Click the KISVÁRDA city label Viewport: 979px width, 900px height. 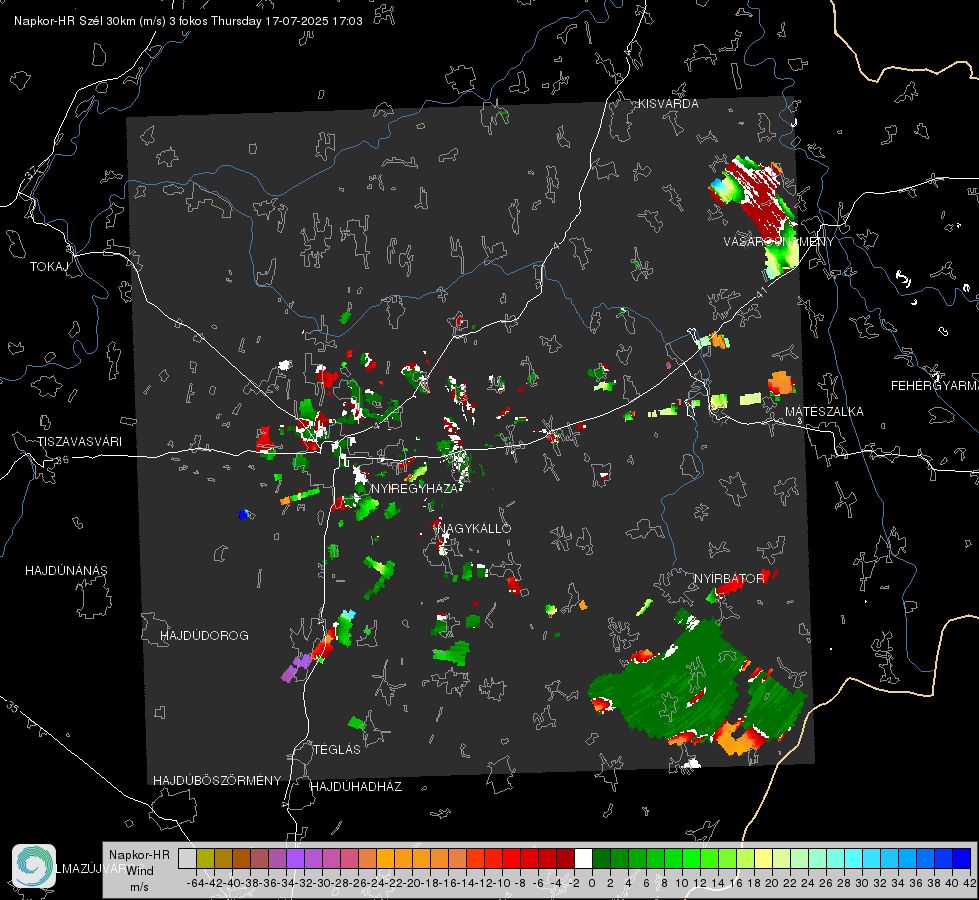668,104
